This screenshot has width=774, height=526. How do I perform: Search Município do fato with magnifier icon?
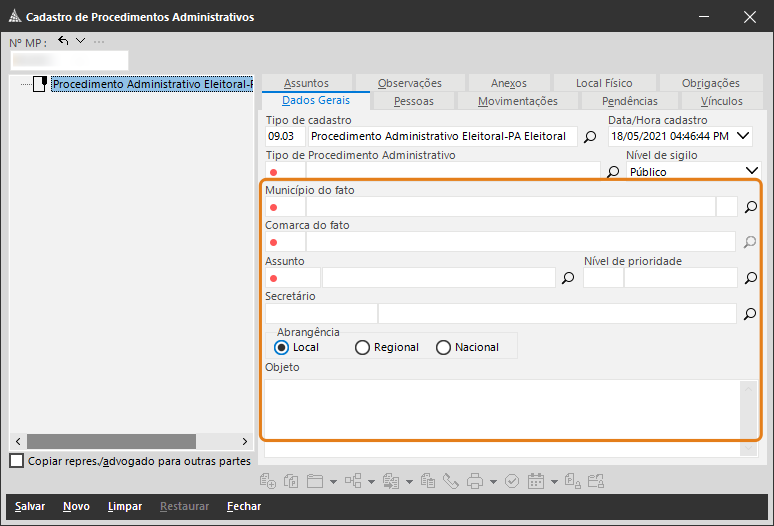[751, 207]
